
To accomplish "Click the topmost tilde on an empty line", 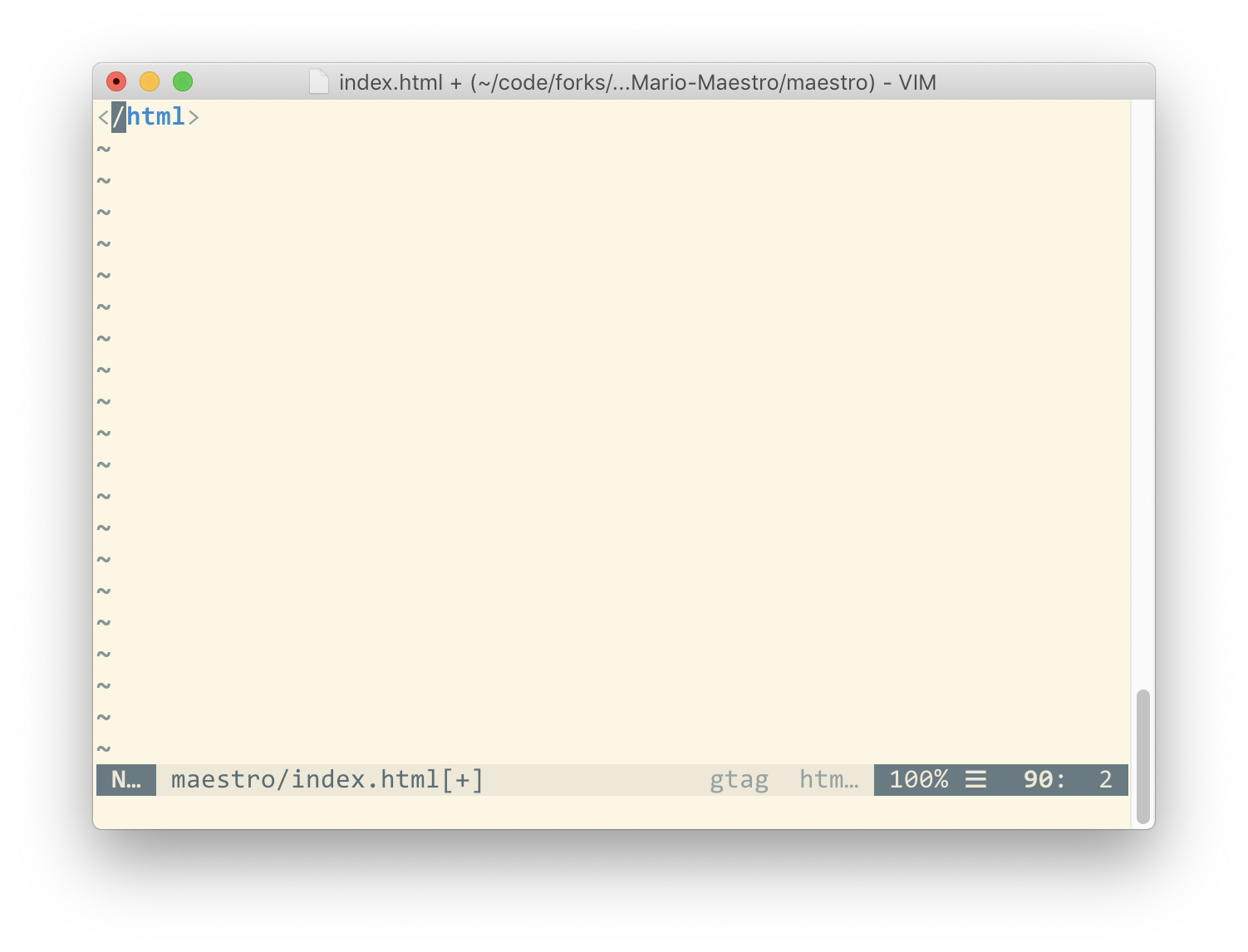I will click(x=103, y=149).
